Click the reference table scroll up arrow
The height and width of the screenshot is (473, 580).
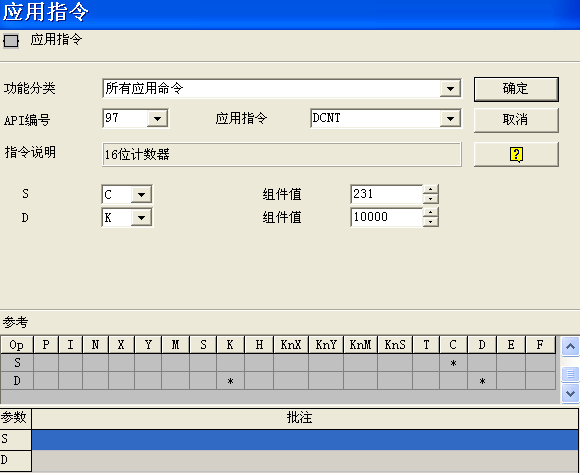[x=570, y=347]
